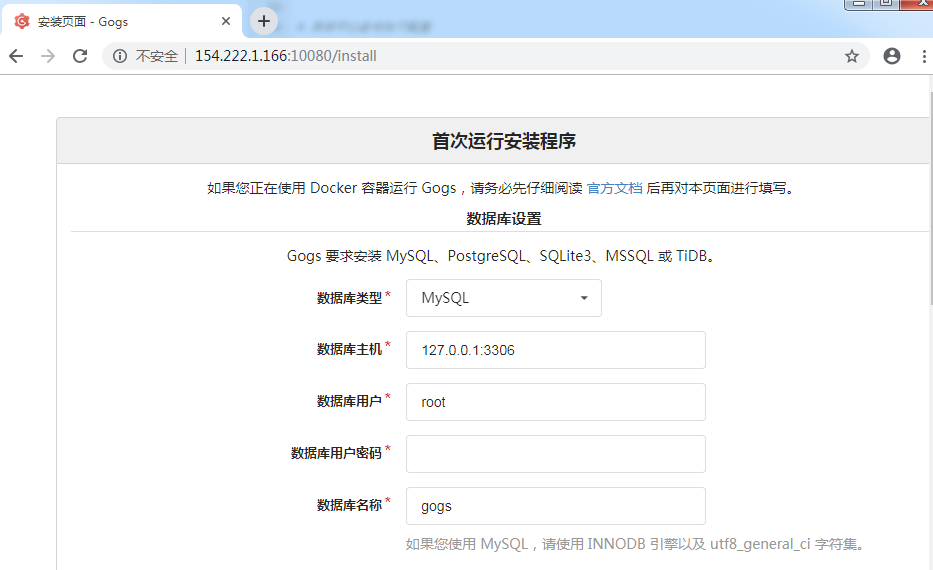Click the 数据库主机 label

tap(349, 349)
